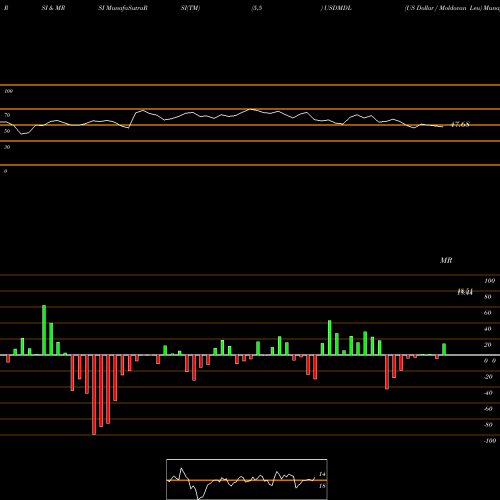Click the "(5,5" parameter text in header
This screenshot has width=500, height=500.
257,8
